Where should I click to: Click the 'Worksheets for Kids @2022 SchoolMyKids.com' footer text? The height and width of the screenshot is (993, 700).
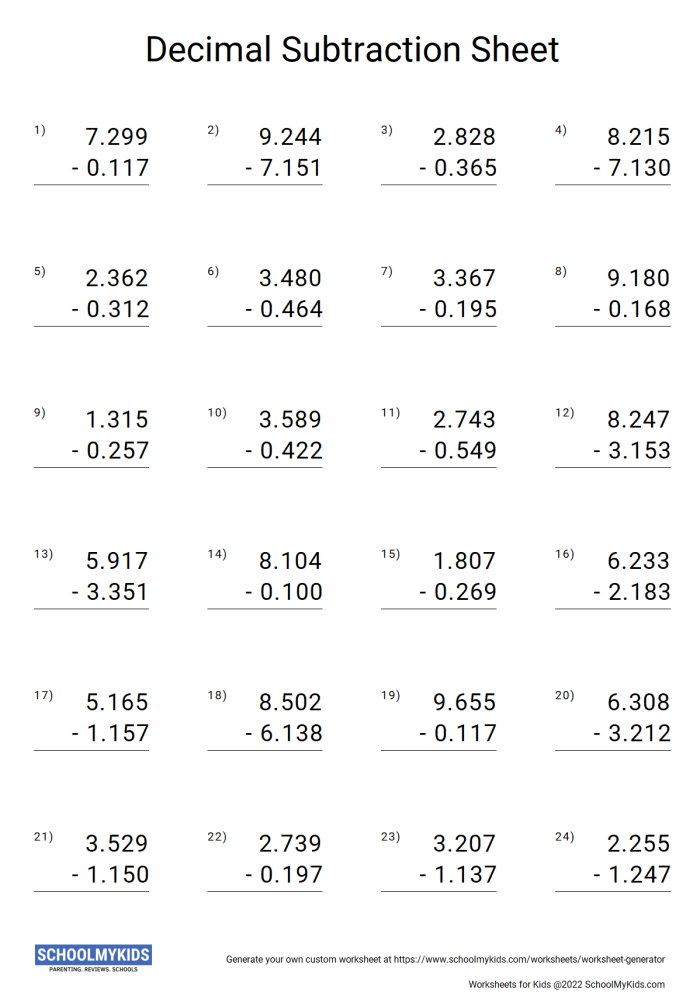(566, 984)
